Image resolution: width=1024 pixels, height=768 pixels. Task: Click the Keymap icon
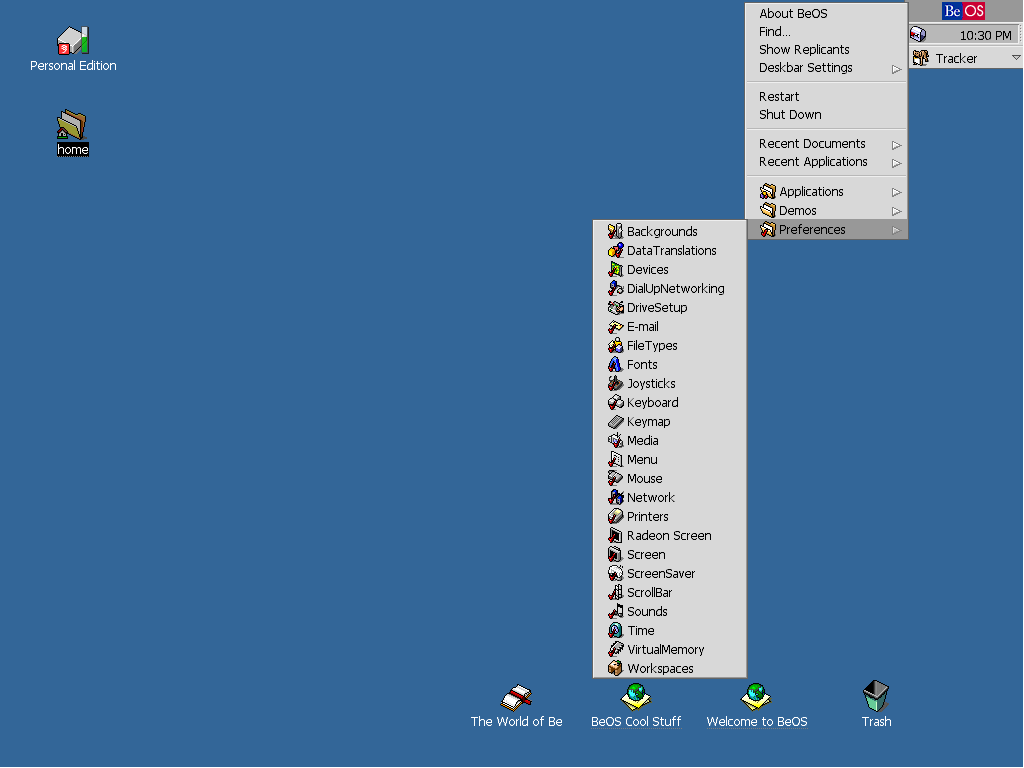615,421
